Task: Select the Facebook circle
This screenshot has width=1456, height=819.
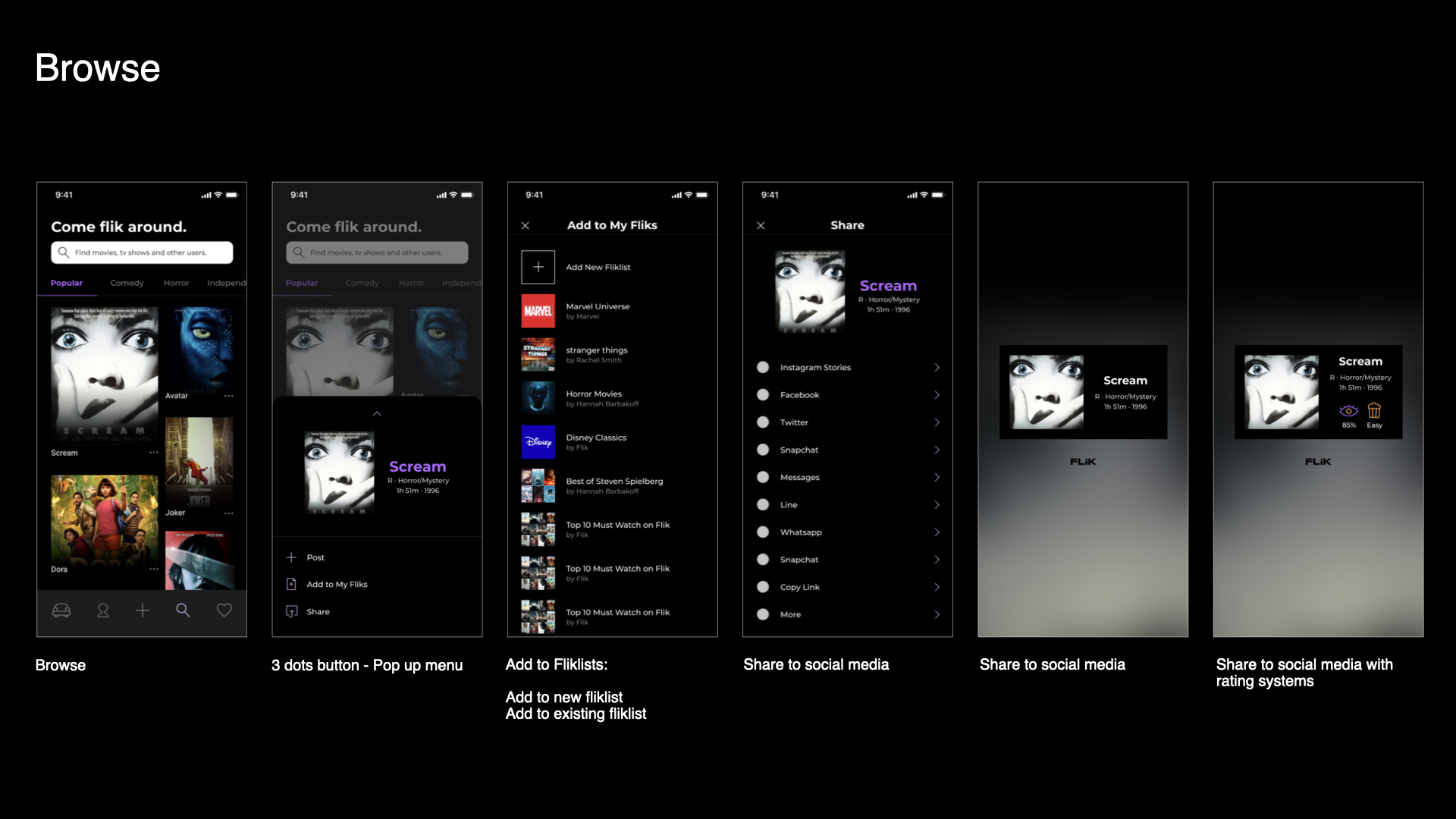Action: tap(763, 395)
